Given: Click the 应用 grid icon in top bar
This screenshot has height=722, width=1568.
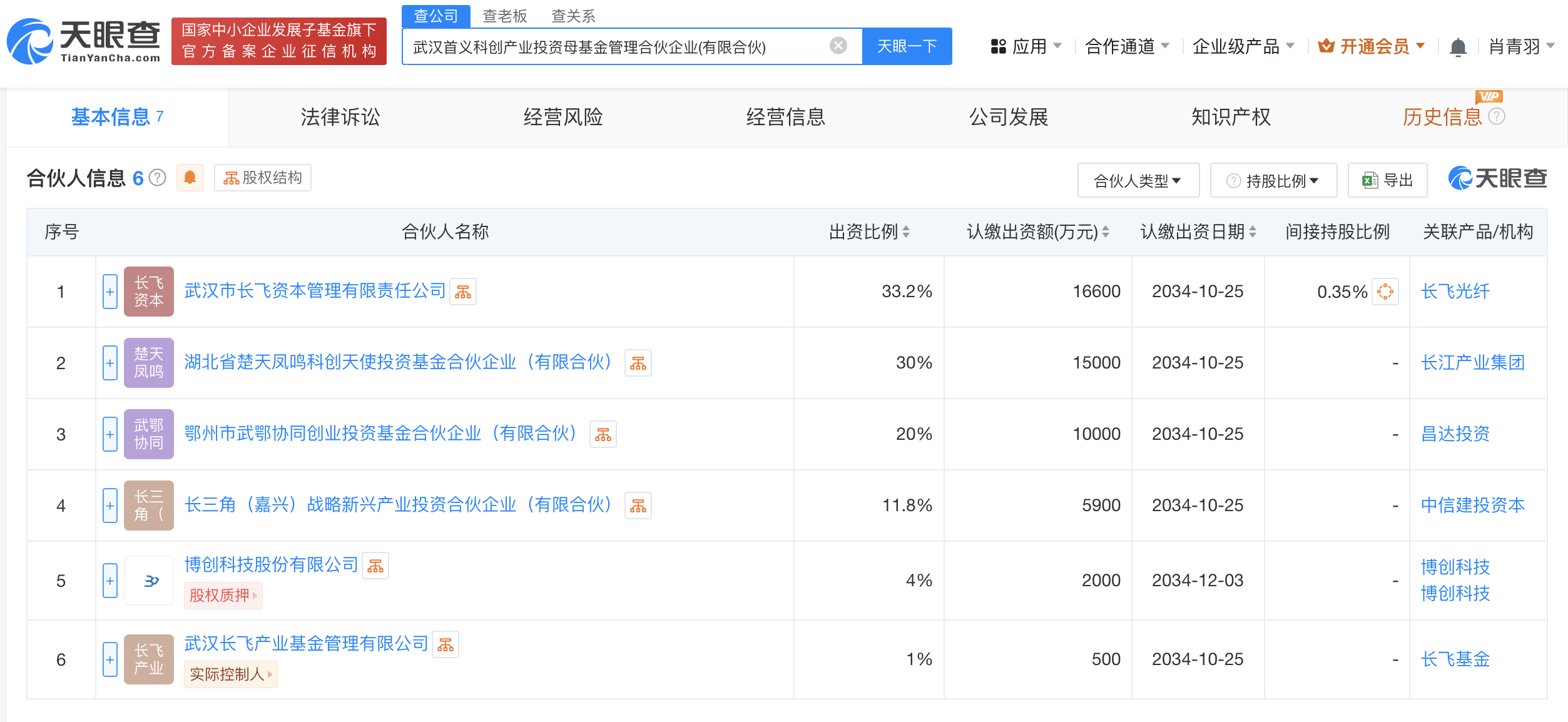Looking at the screenshot, I should 999,46.
